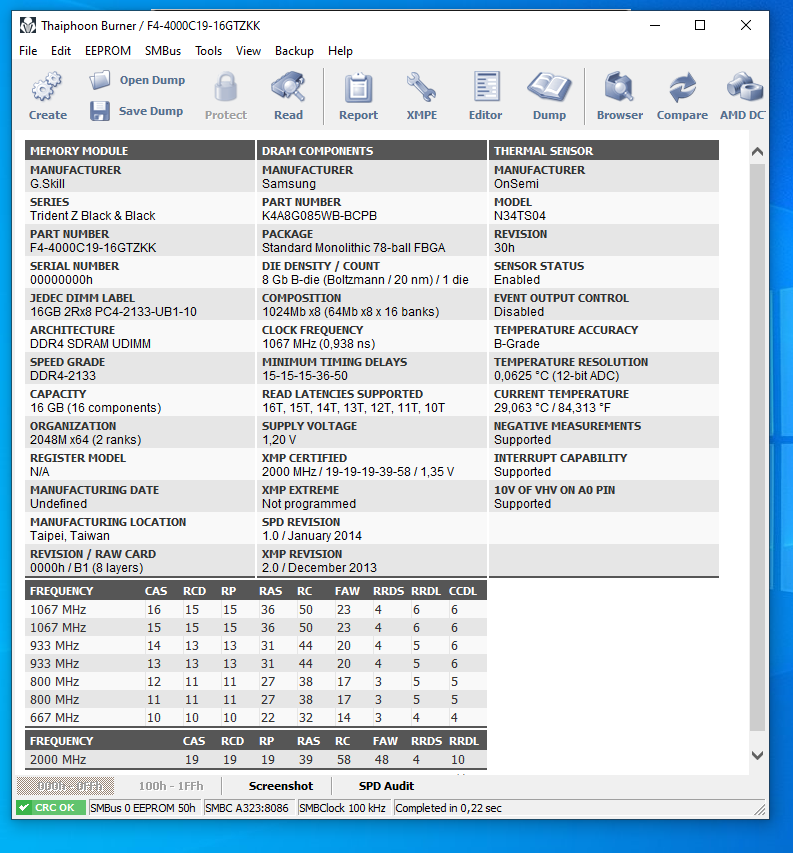Click XMP Certified 2000 MHz timings value

tap(358, 472)
